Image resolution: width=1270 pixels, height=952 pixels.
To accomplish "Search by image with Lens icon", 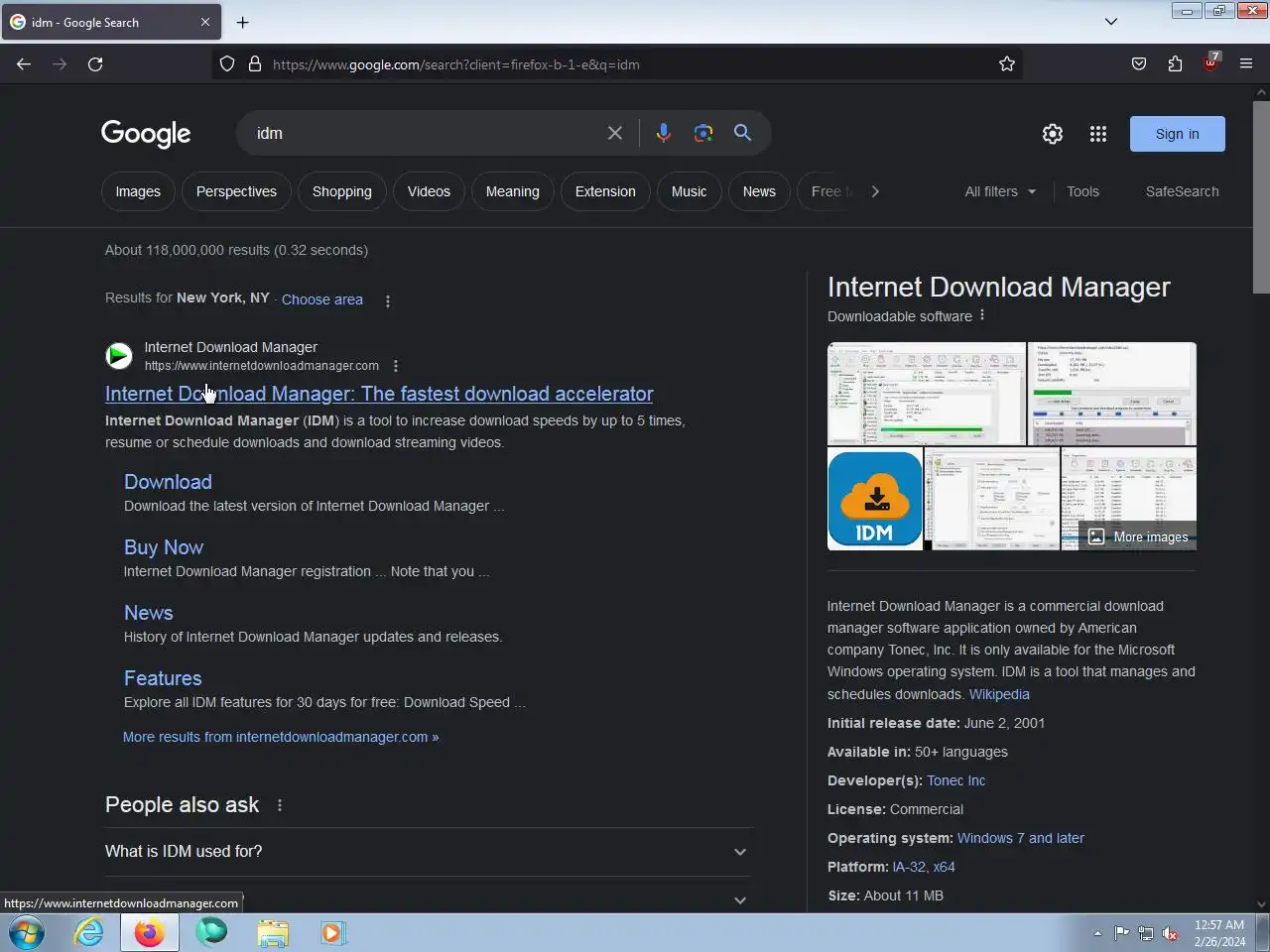I will [x=703, y=133].
